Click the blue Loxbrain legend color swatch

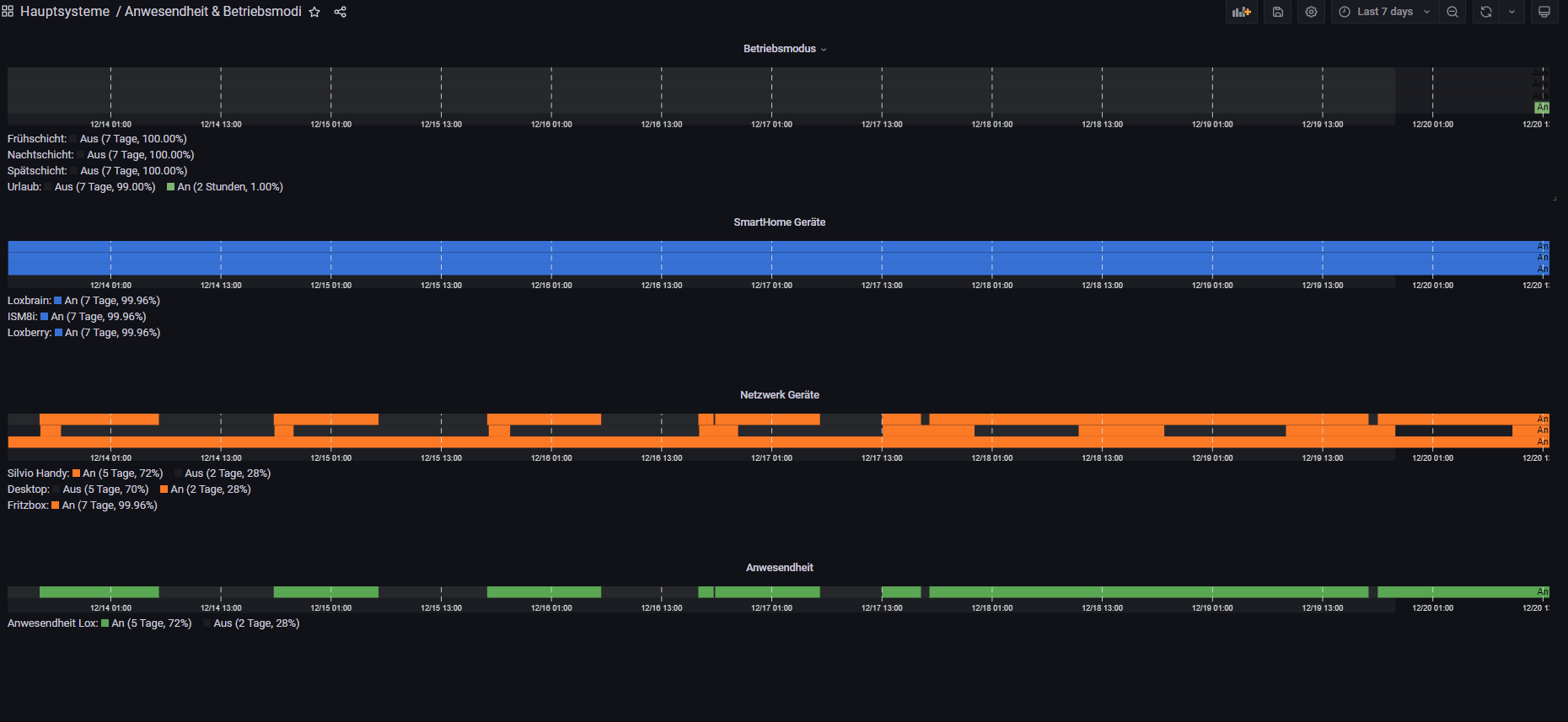[x=58, y=301]
